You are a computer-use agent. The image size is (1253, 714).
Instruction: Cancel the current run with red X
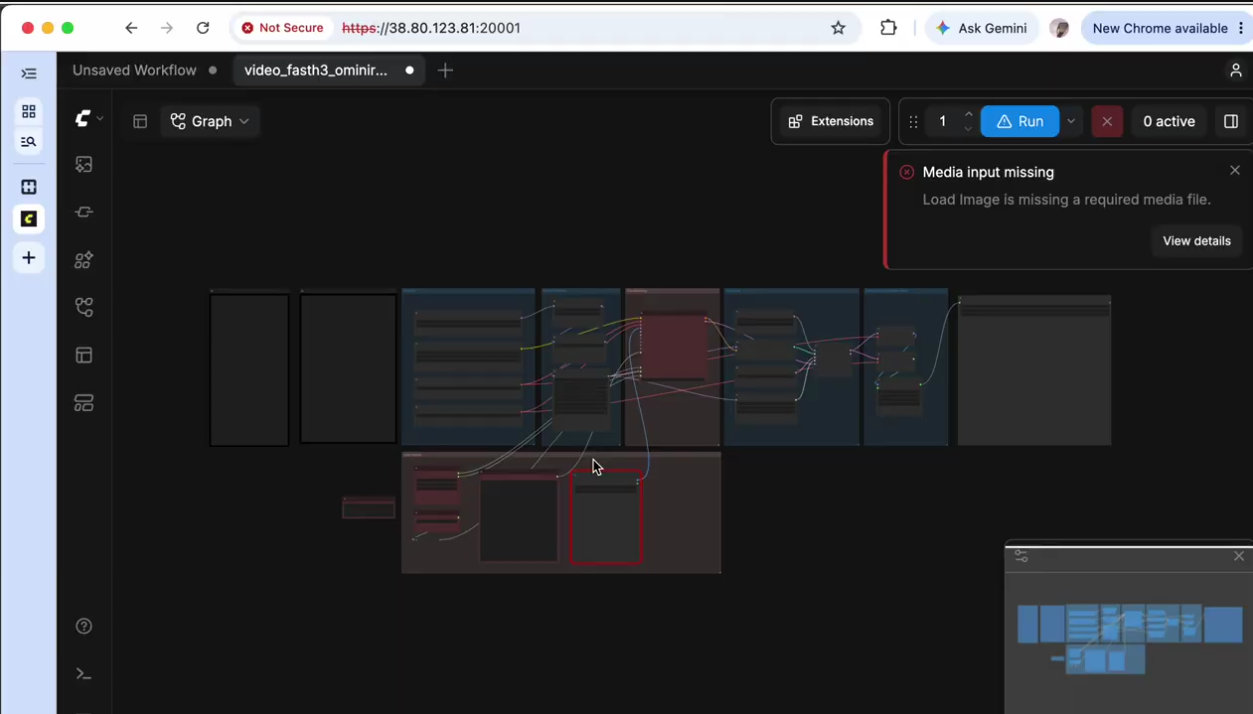coord(1107,121)
